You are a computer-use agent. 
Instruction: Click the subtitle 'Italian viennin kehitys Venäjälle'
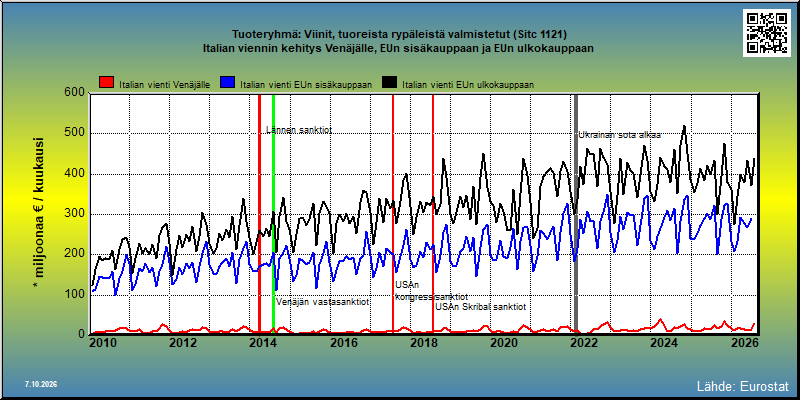[x=398, y=48]
